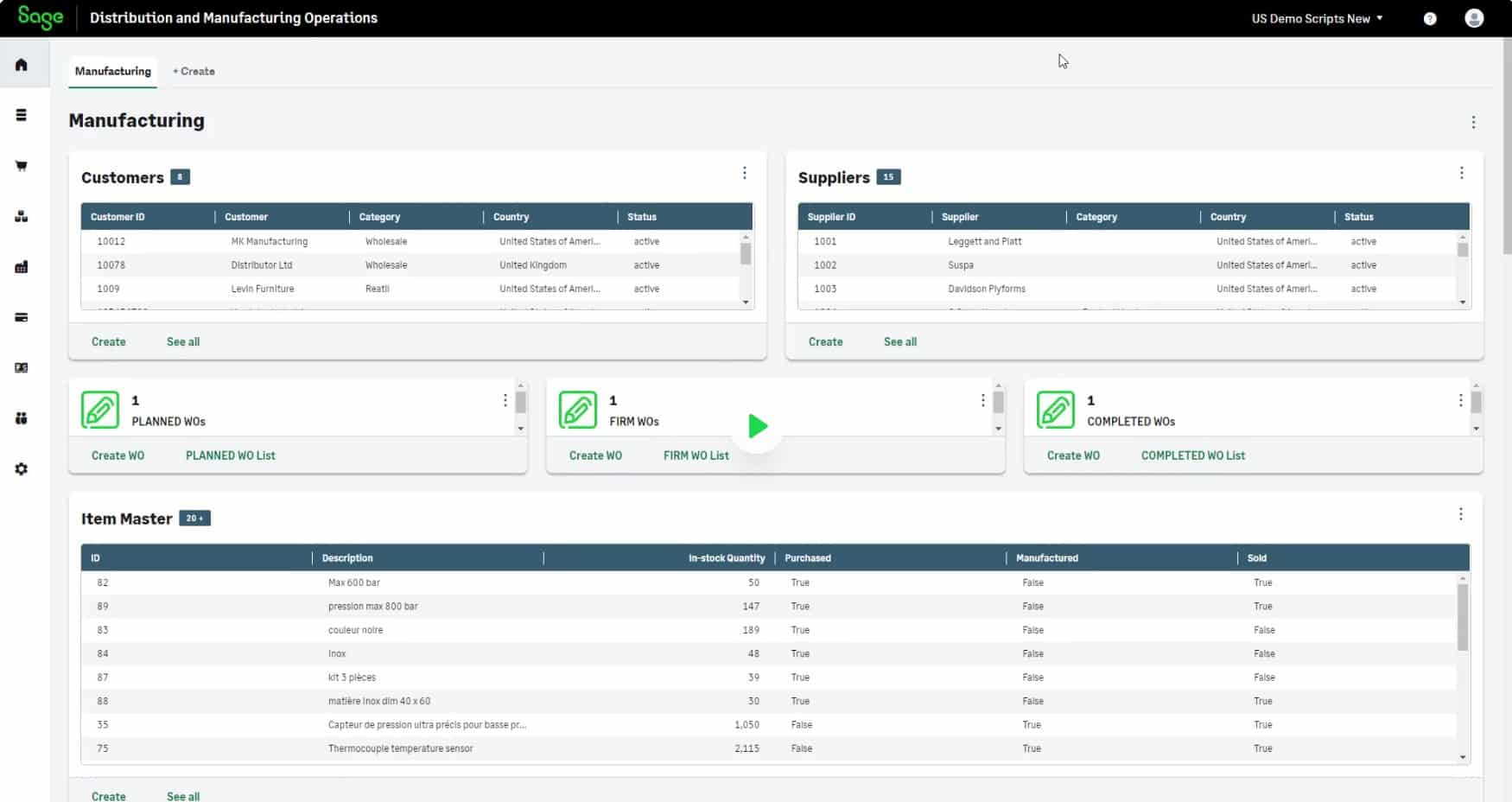Click Create WO in PLANNED WOs card
Viewport: 1512px width, 802px height.
click(118, 455)
